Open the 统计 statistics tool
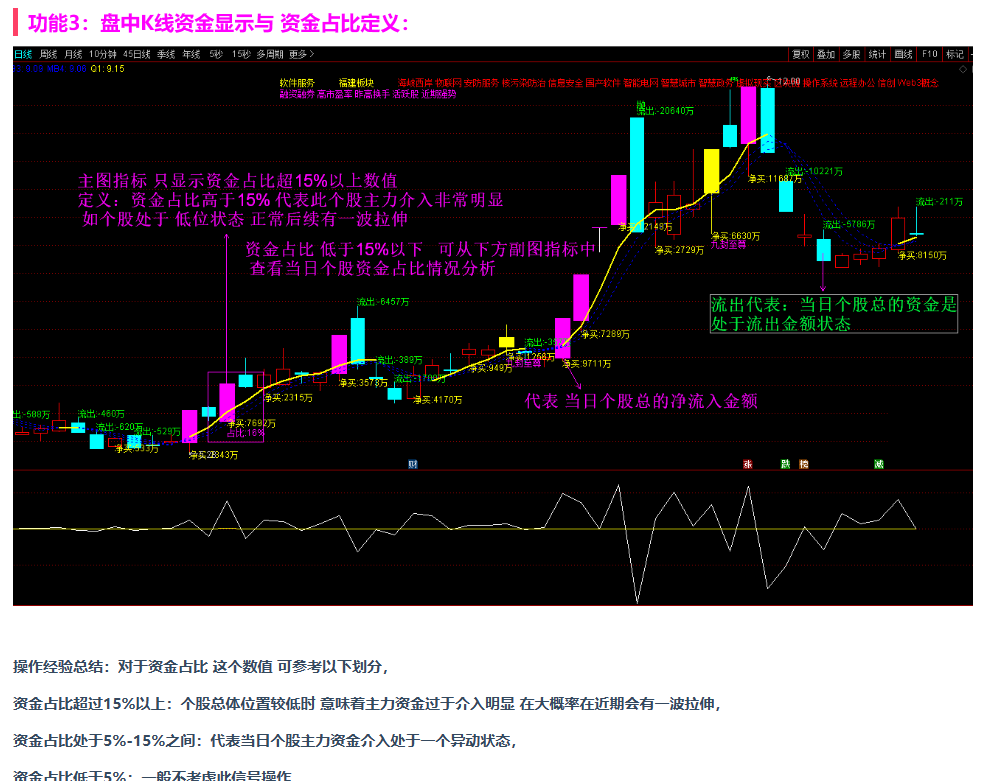 (x=877, y=54)
